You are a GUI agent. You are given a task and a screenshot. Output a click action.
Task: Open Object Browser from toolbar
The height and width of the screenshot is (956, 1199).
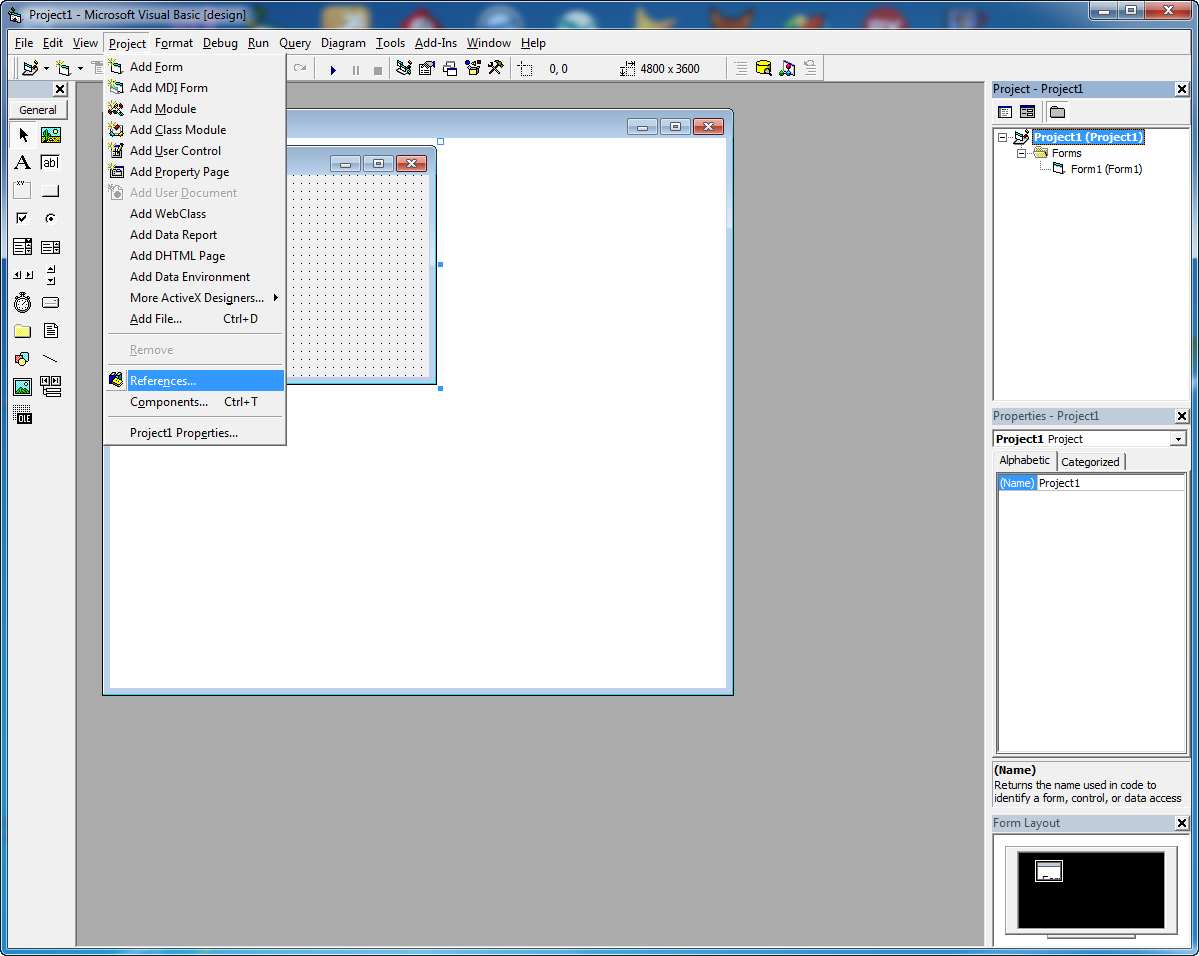473,69
